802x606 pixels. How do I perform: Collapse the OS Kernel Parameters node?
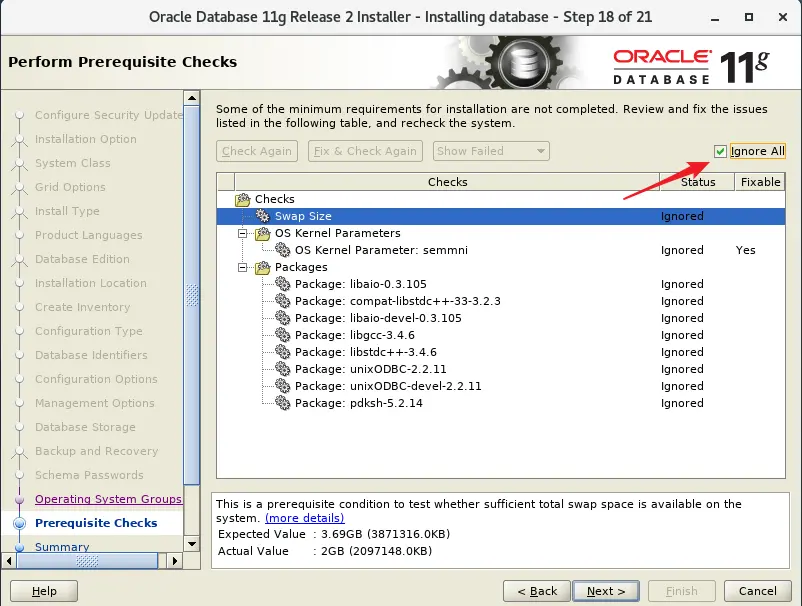tap(242, 233)
